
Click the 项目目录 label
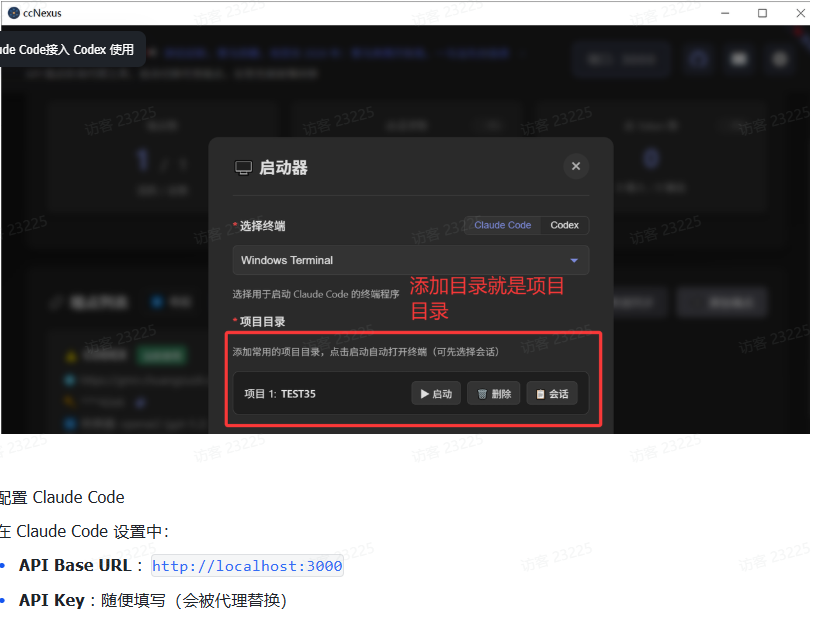[x=262, y=322]
